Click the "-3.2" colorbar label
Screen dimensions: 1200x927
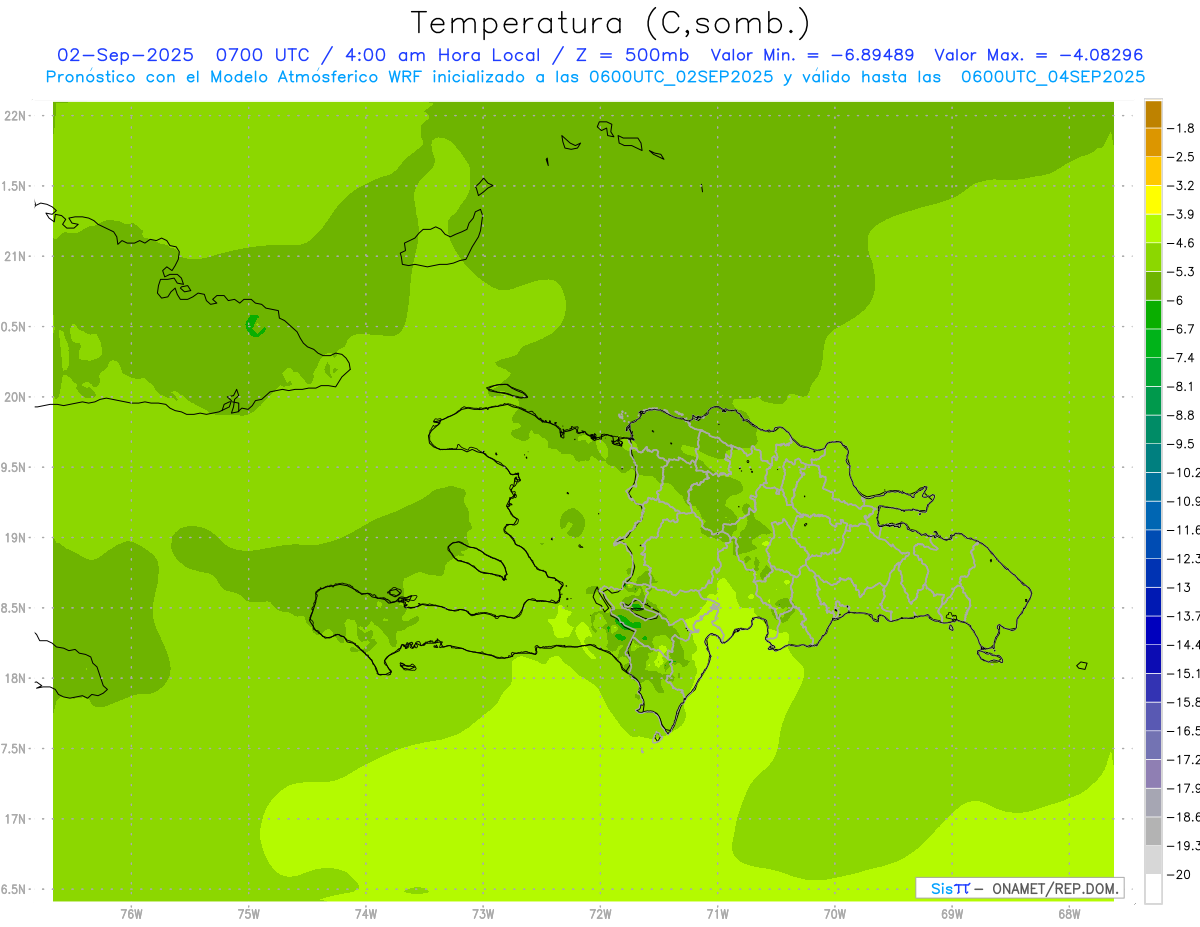tap(1180, 186)
